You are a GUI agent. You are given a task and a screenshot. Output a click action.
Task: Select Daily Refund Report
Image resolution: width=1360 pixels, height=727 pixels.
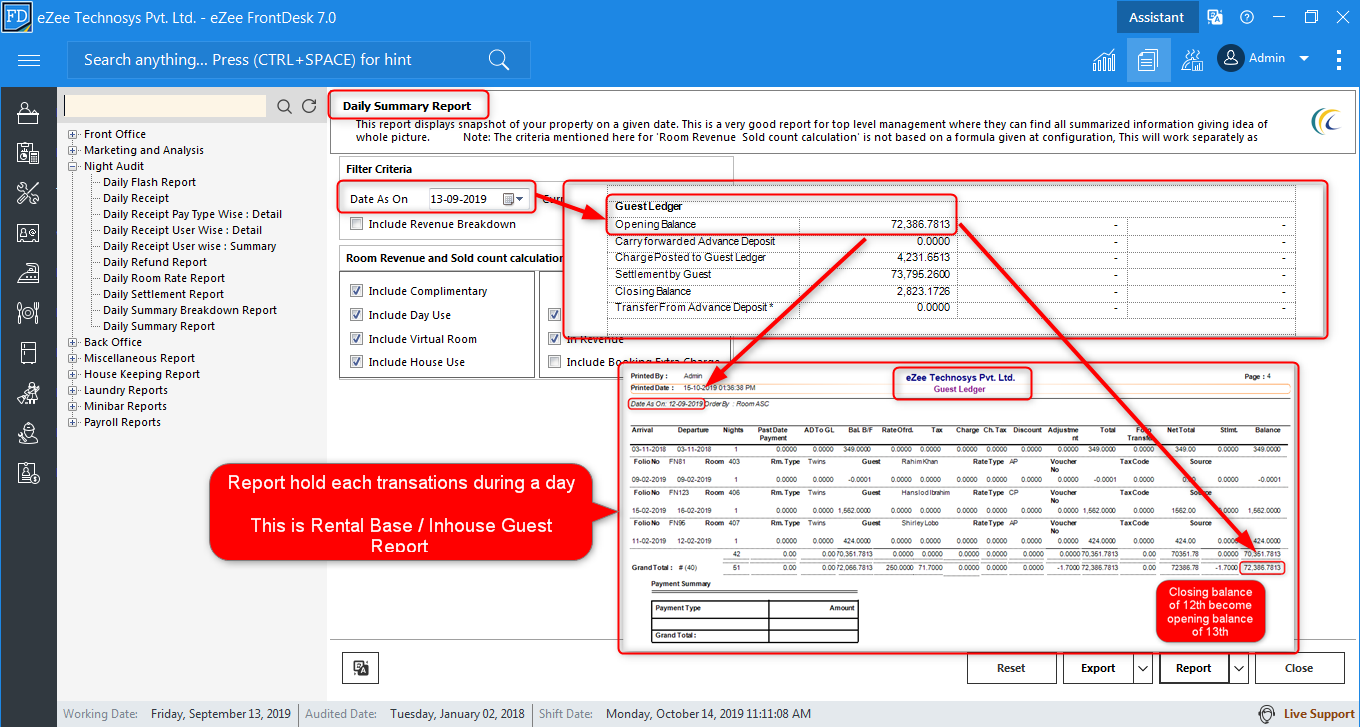155,262
